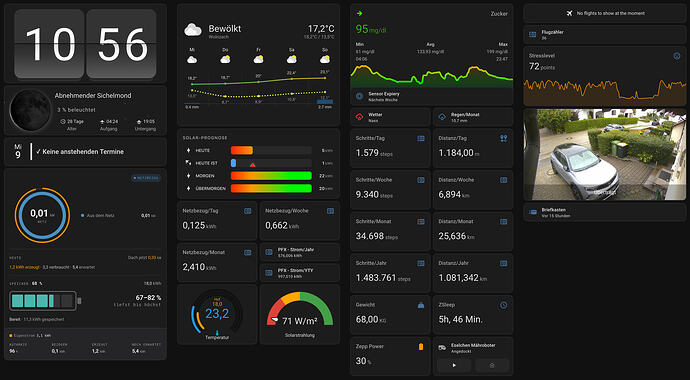Click the Zepp Power battery icon

tap(421, 347)
